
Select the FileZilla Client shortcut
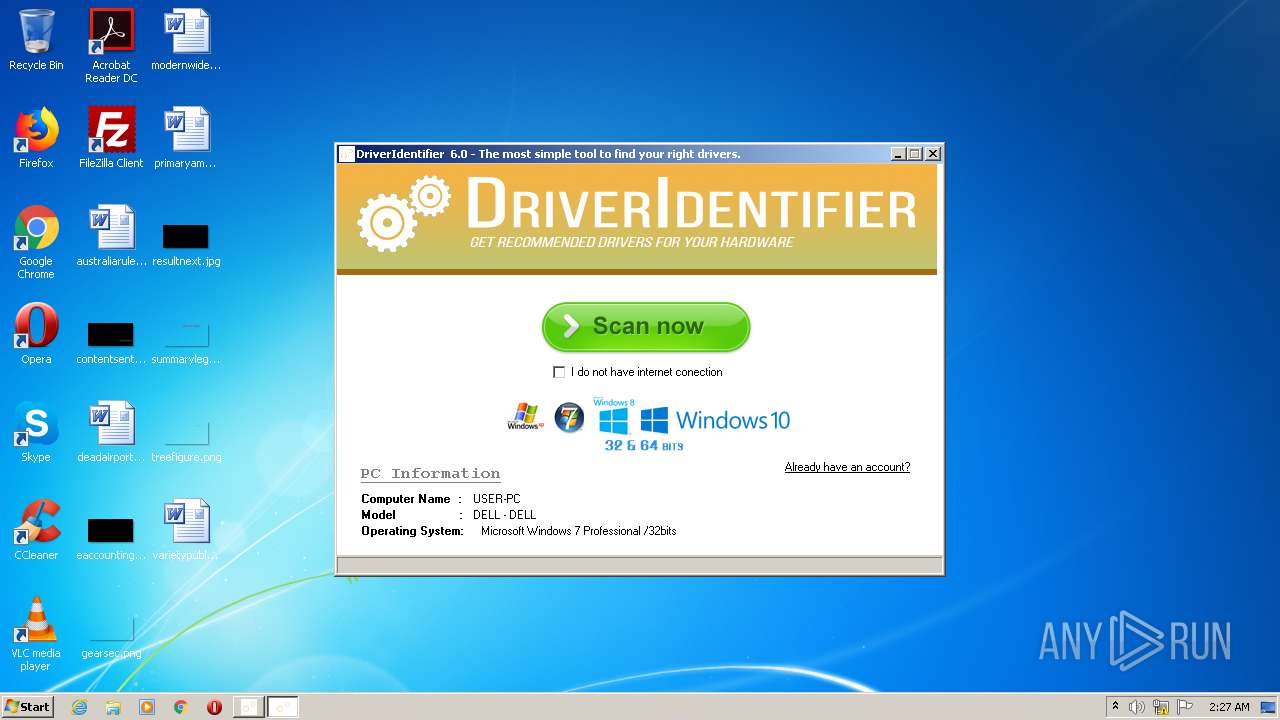coord(111,138)
